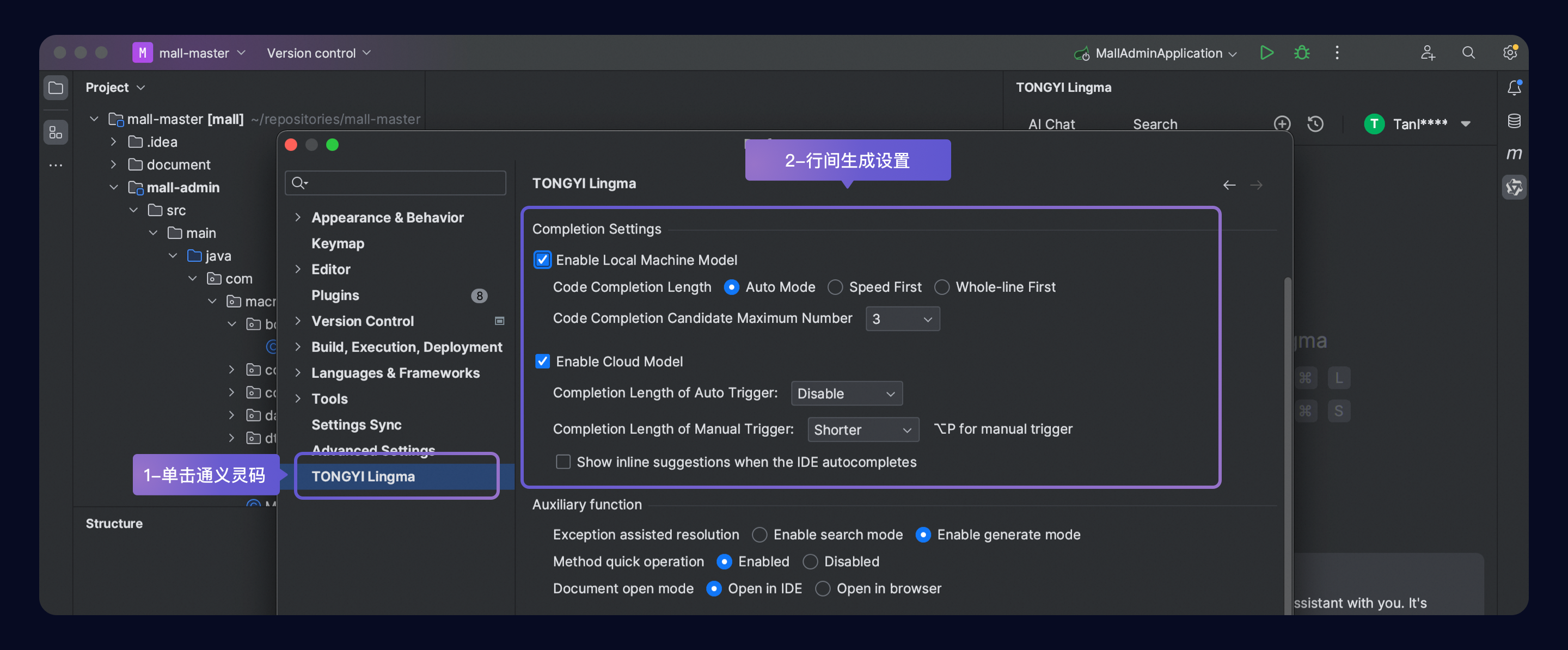Open MallAdminApplication run configuration dropdown
The width and height of the screenshot is (1568, 650).
[1233, 53]
